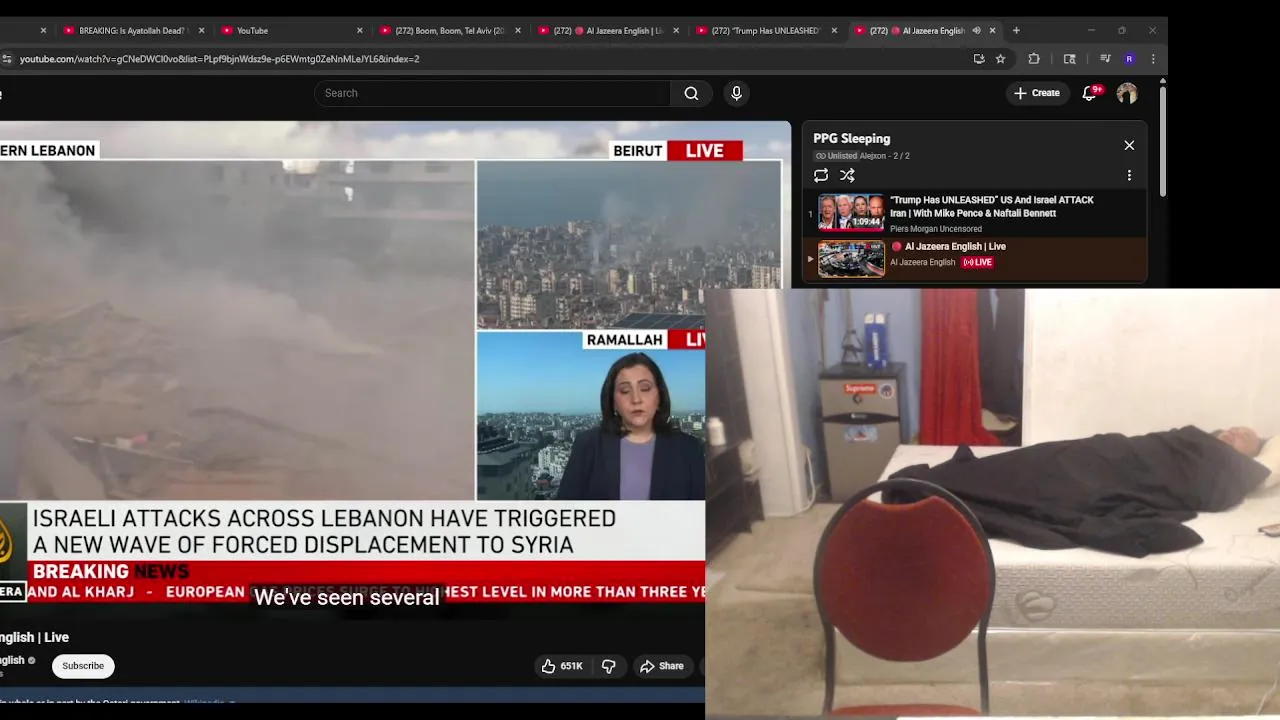
Task: Click the 'Trump Has UNLEASHED' playlist video title
Action: point(992,206)
